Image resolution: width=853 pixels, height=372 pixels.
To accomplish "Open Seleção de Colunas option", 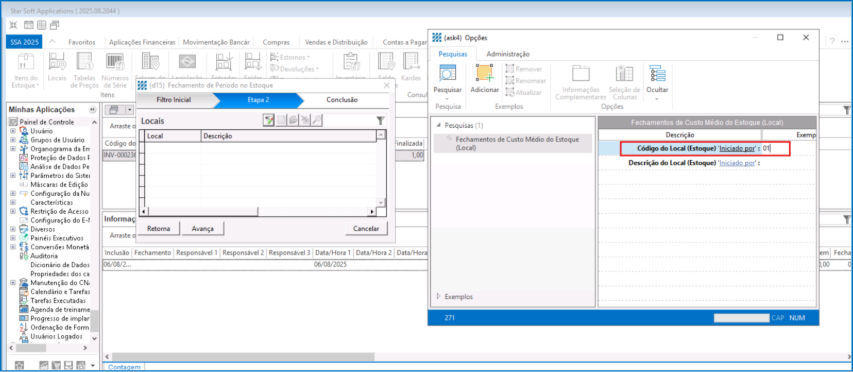I will tap(624, 82).
